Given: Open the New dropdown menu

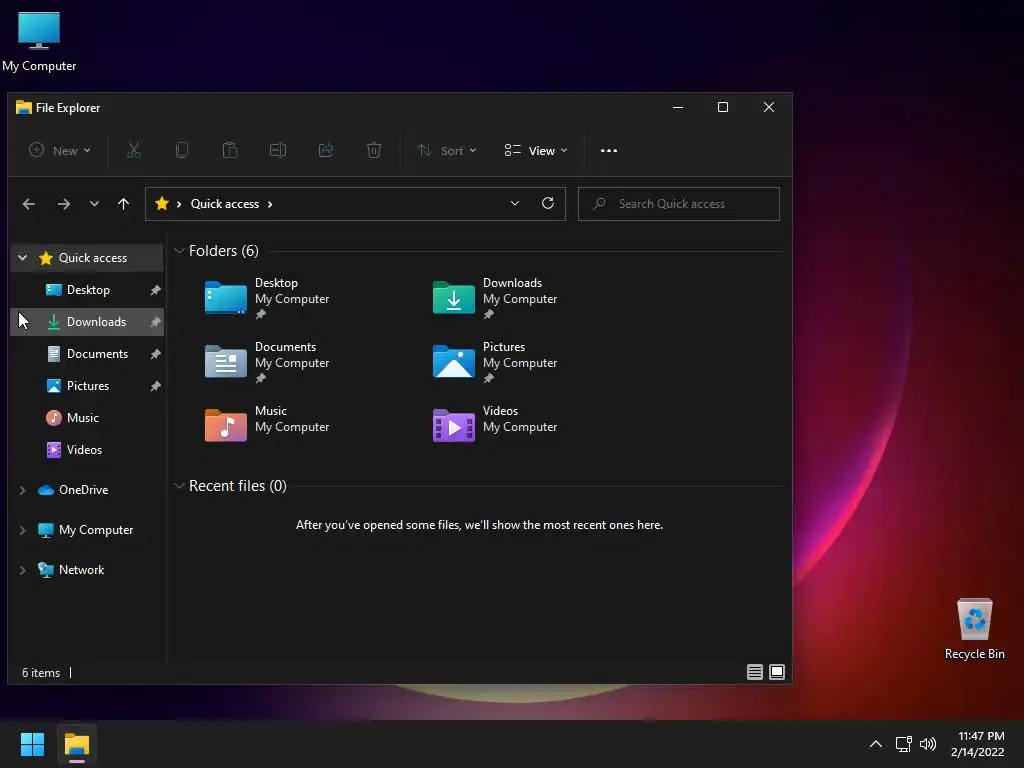Looking at the screenshot, I should coord(59,150).
